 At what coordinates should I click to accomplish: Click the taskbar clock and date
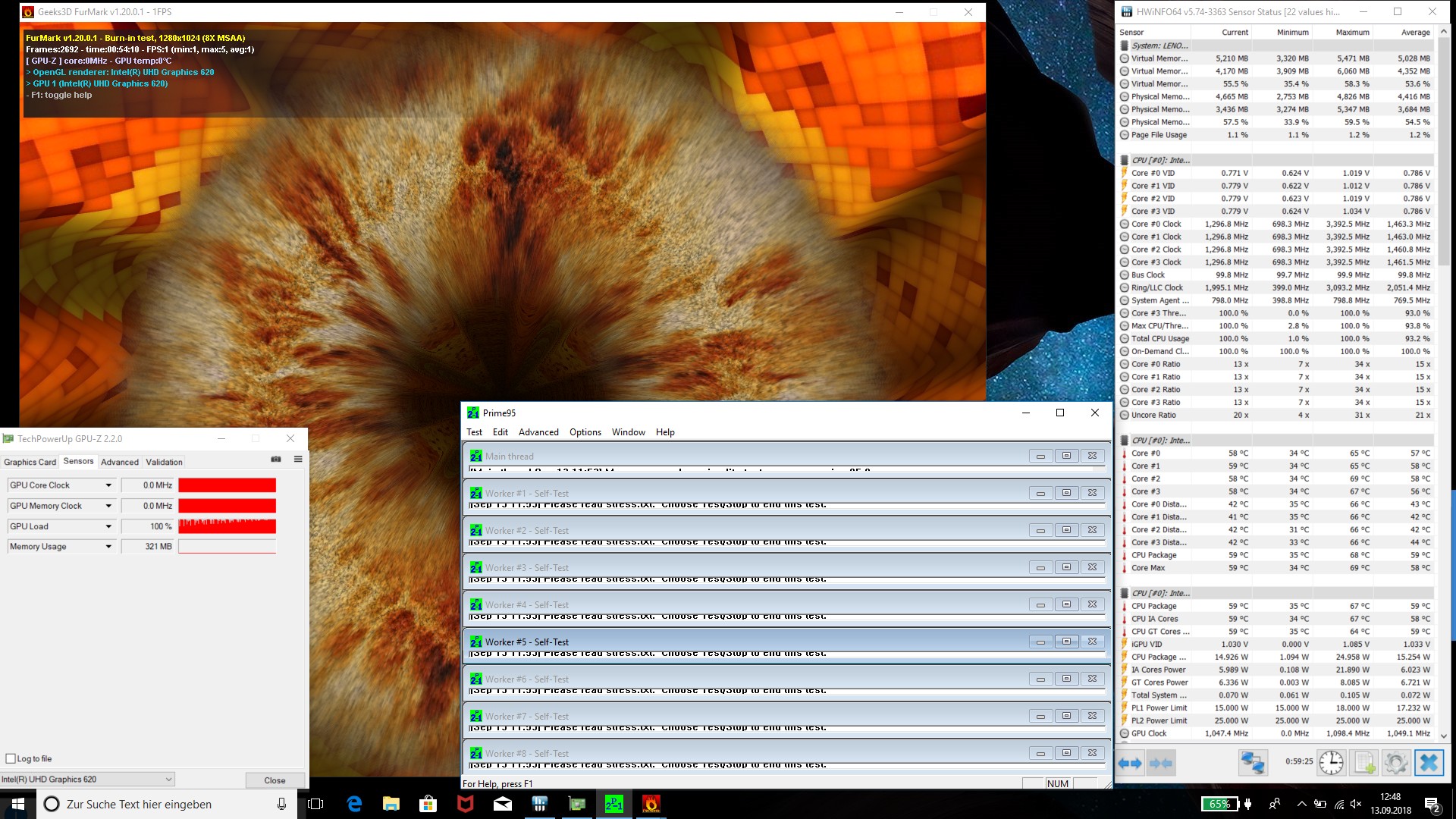coord(1391,804)
